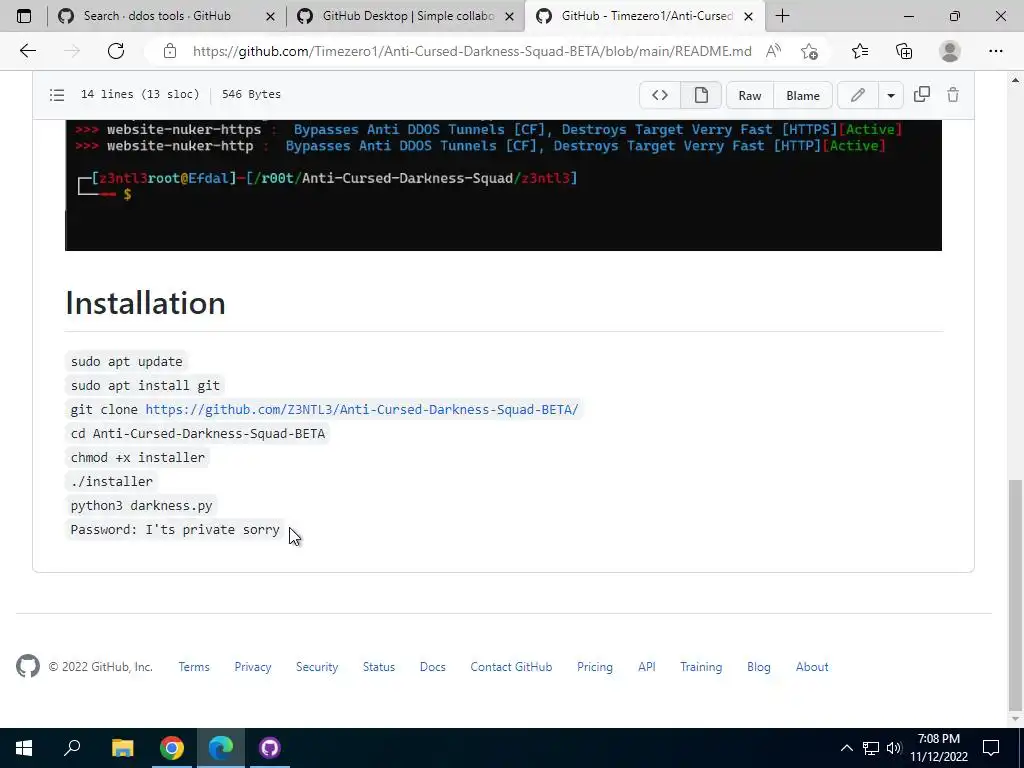Click the 'sudo apt install git' code line
Image resolution: width=1024 pixels, height=768 pixels.
[145, 385]
